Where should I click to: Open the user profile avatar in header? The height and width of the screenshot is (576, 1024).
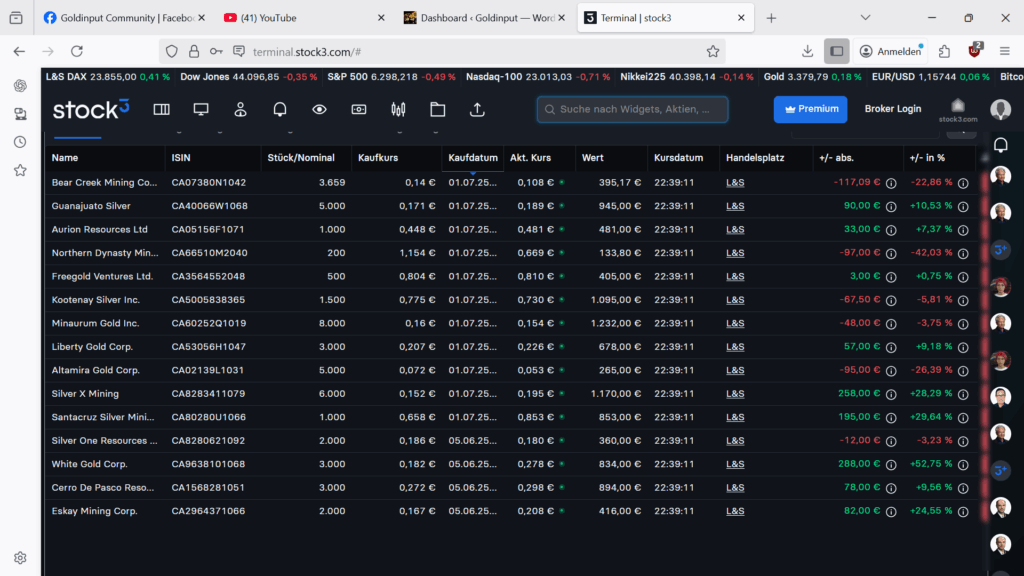pyautogui.click(x=1000, y=110)
